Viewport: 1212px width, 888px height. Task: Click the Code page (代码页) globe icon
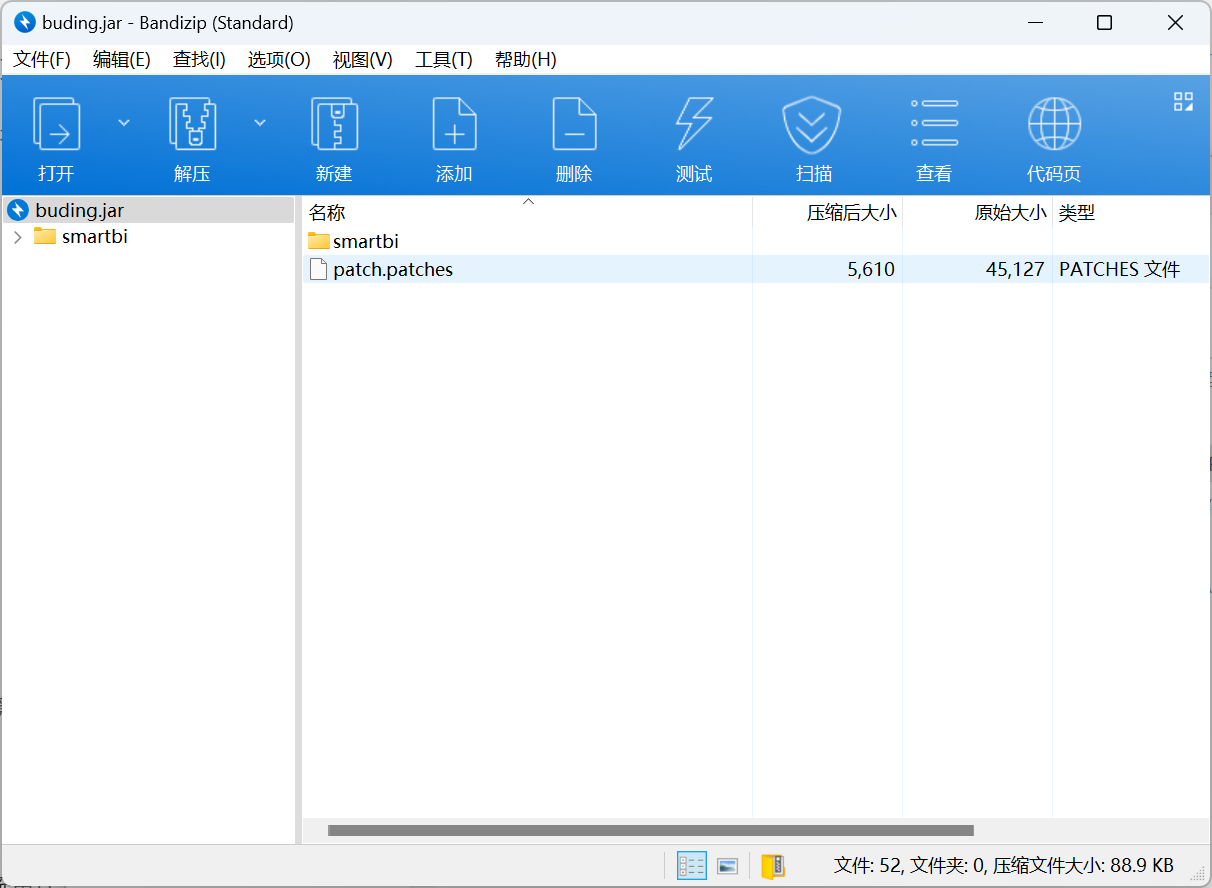coord(1054,124)
